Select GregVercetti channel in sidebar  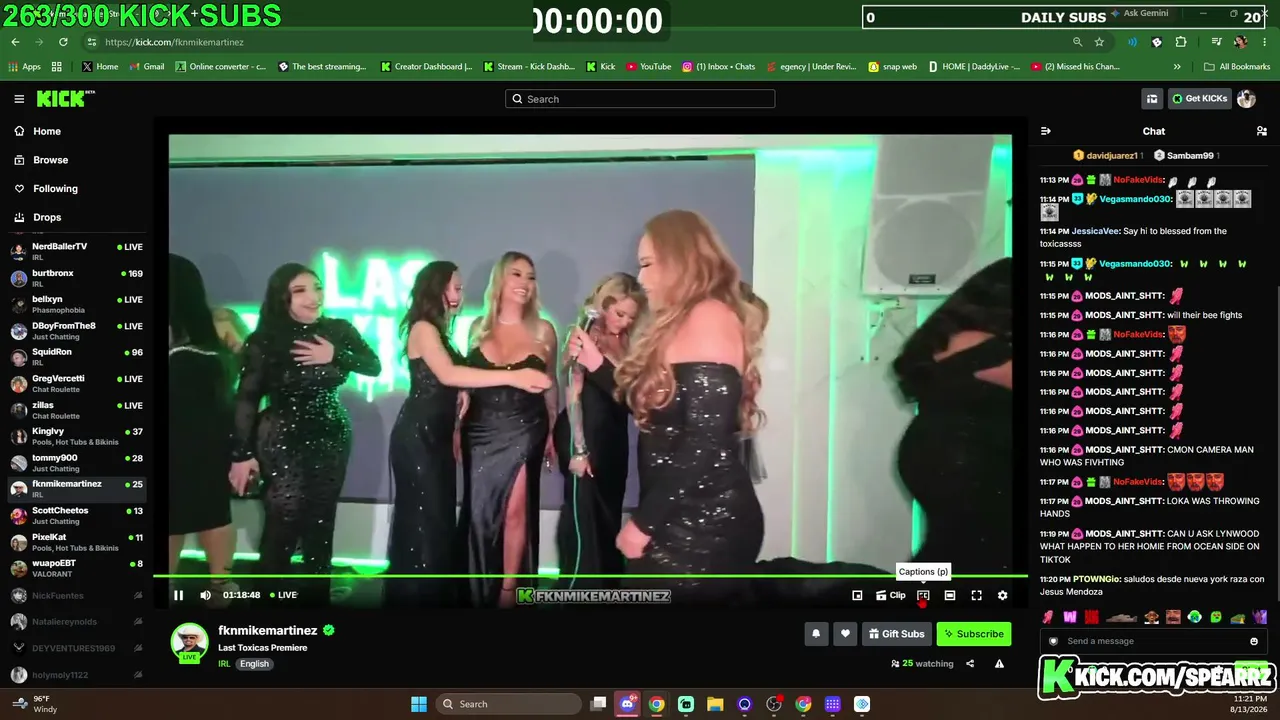(76, 383)
